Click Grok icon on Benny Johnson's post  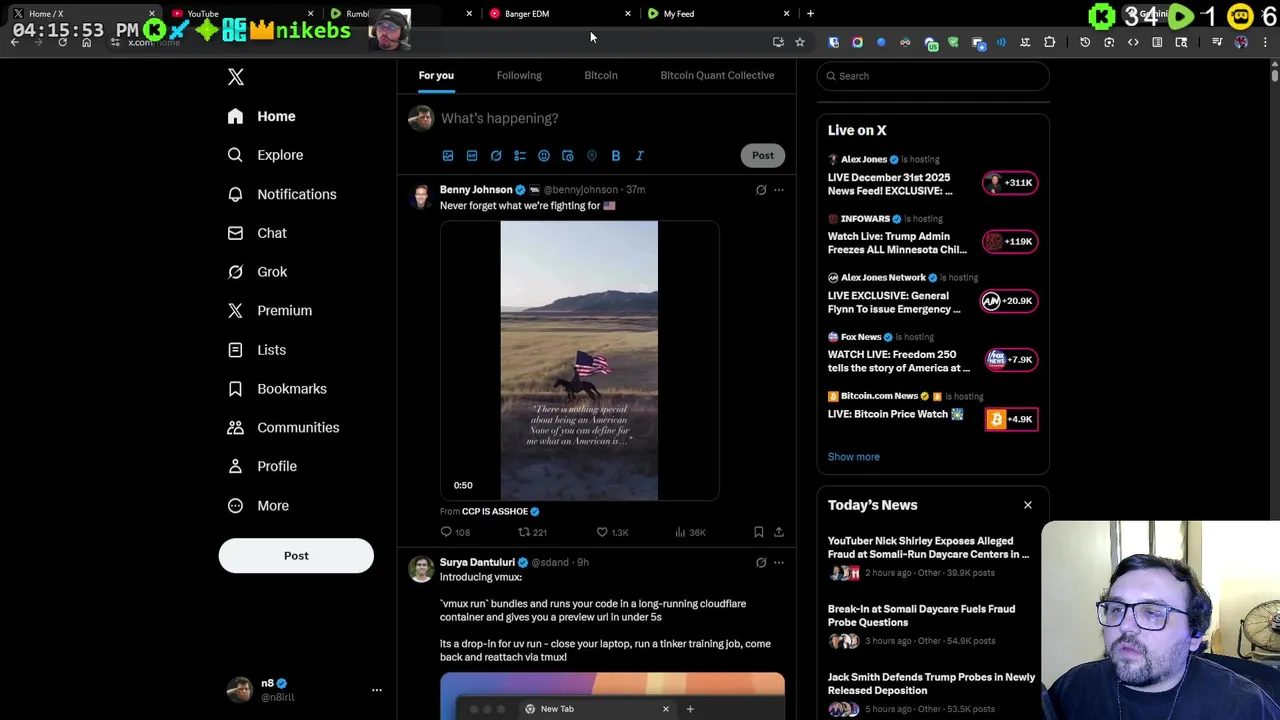point(761,190)
